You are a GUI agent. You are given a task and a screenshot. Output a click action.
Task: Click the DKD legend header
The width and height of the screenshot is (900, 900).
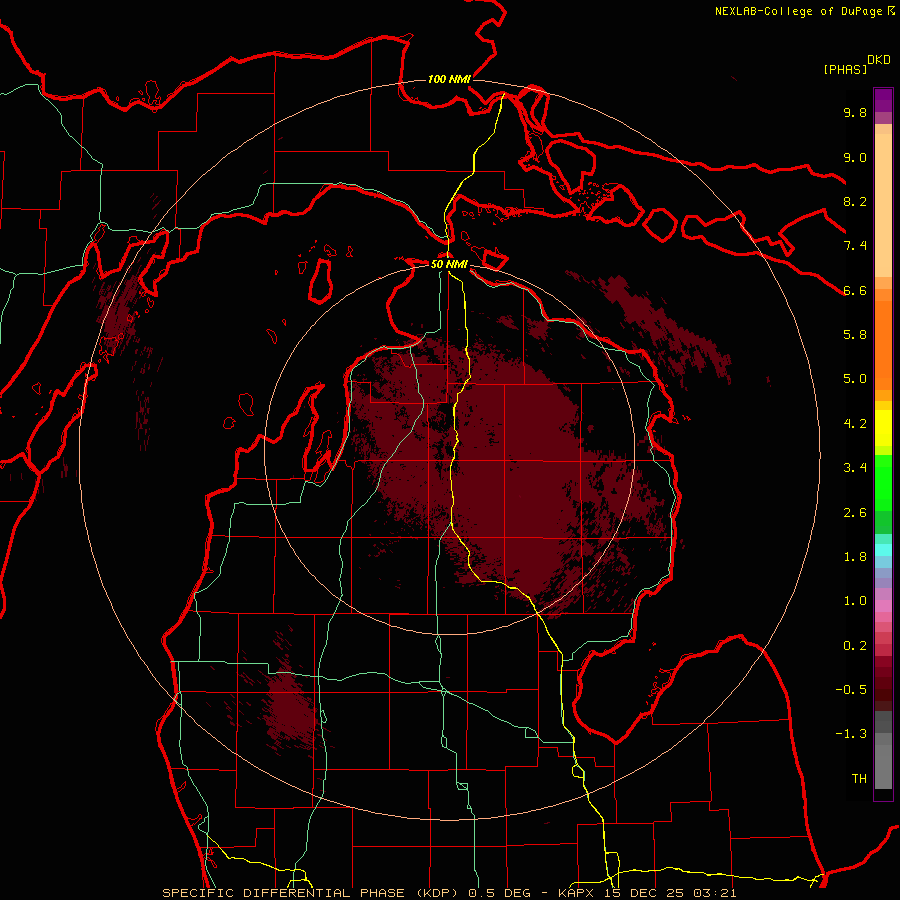[x=879, y=60]
